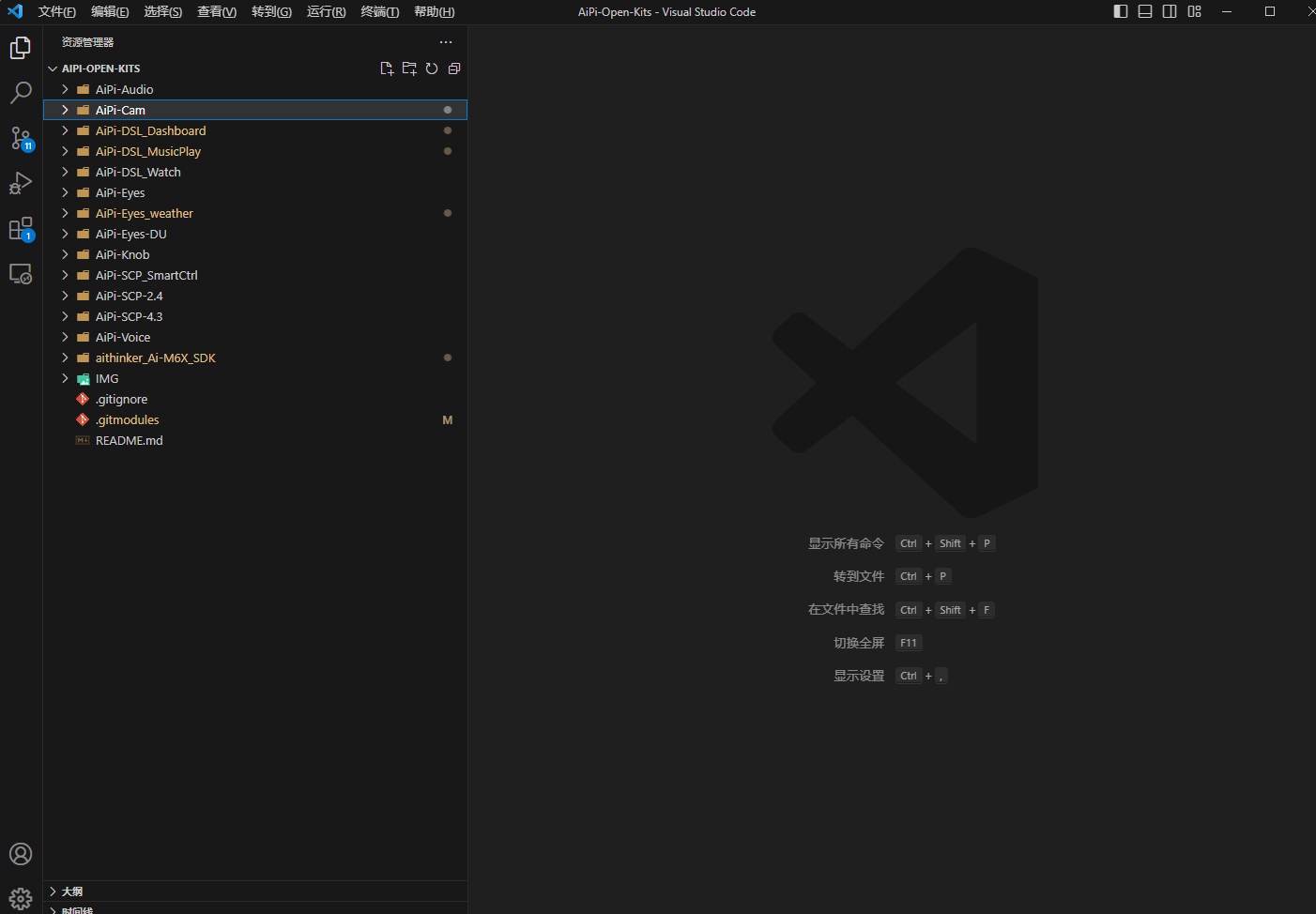Click 在文件中查找 shortcut hint

point(846,610)
